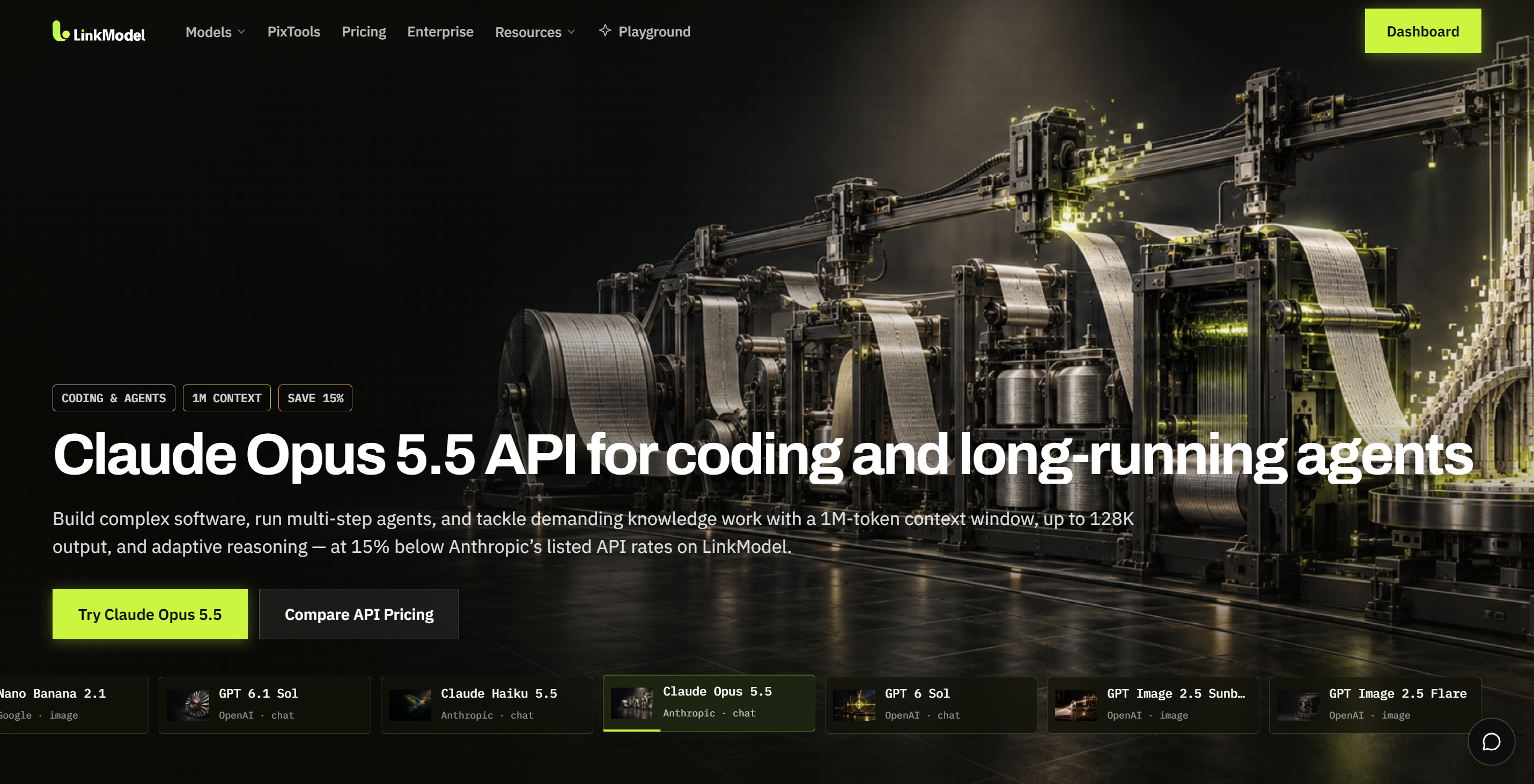1534x784 pixels.
Task: Select the Claude Haiku 5.5 thumbnail image
Action: [410, 705]
